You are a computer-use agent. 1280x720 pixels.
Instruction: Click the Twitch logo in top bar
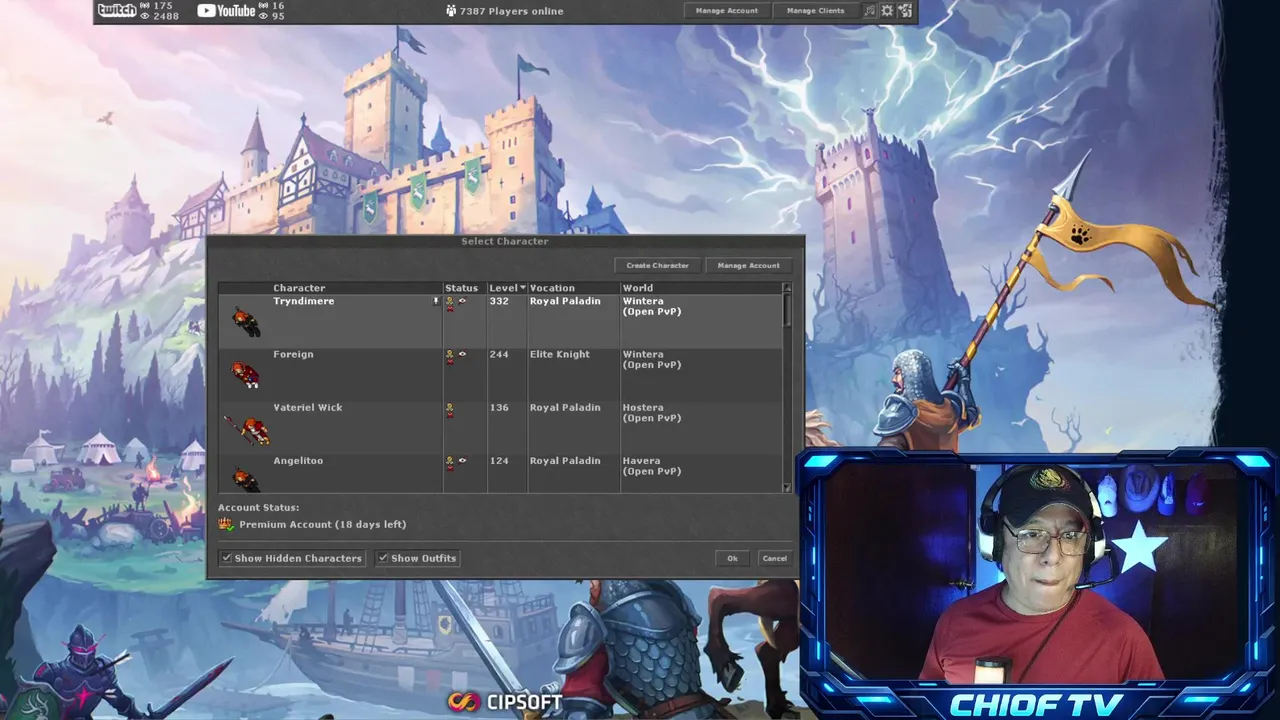tap(117, 11)
